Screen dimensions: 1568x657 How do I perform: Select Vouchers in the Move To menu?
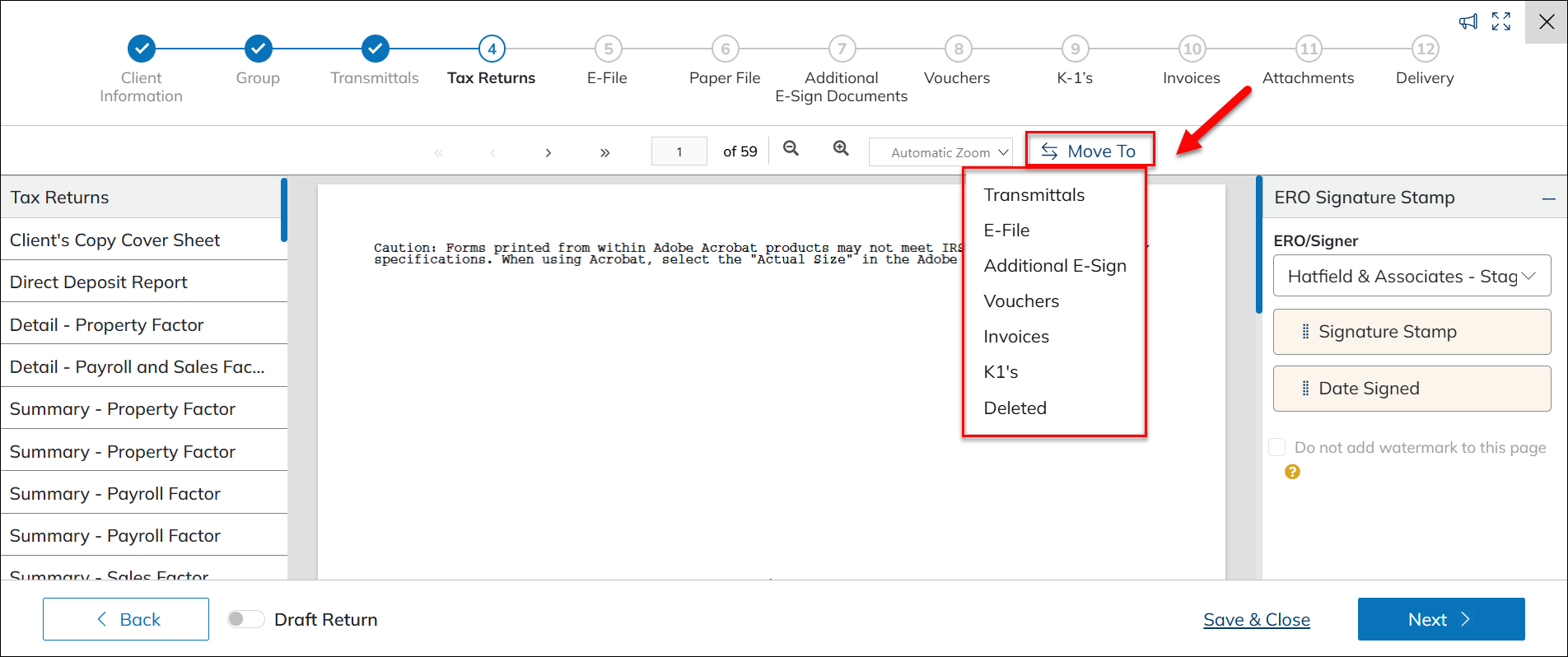(1021, 301)
